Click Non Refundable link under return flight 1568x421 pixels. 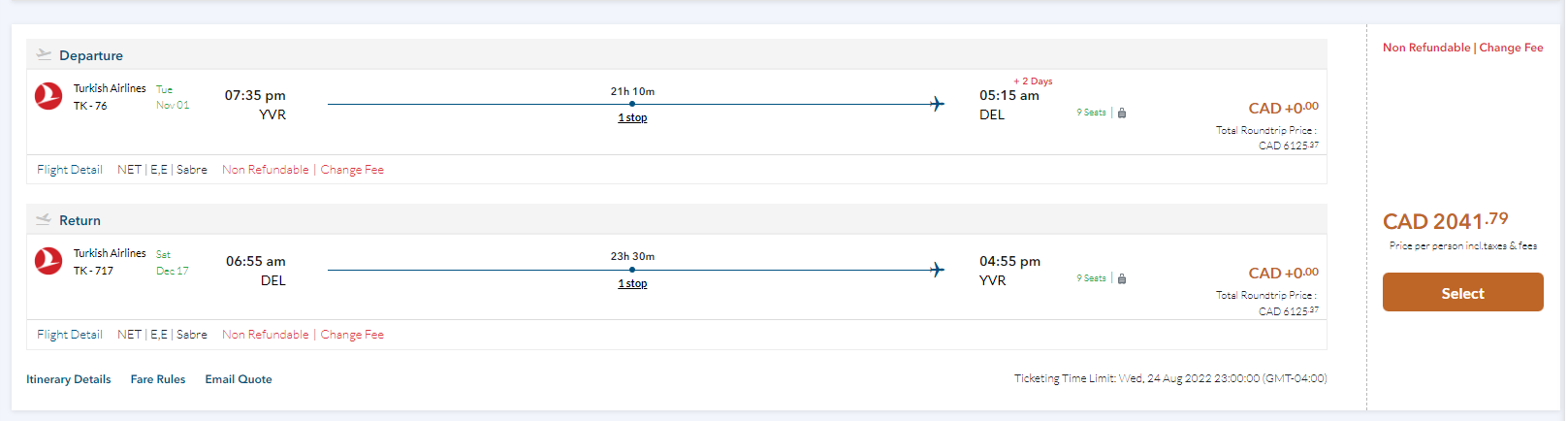[266, 335]
